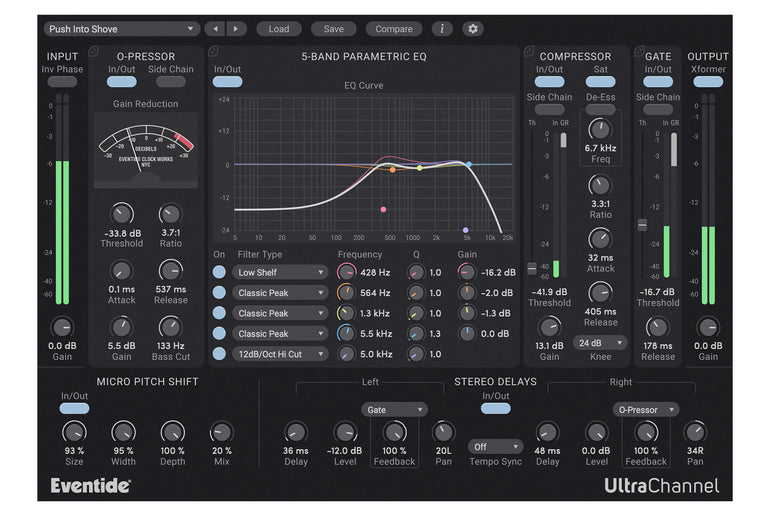
Task: Click the Compare button
Action: [394, 29]
